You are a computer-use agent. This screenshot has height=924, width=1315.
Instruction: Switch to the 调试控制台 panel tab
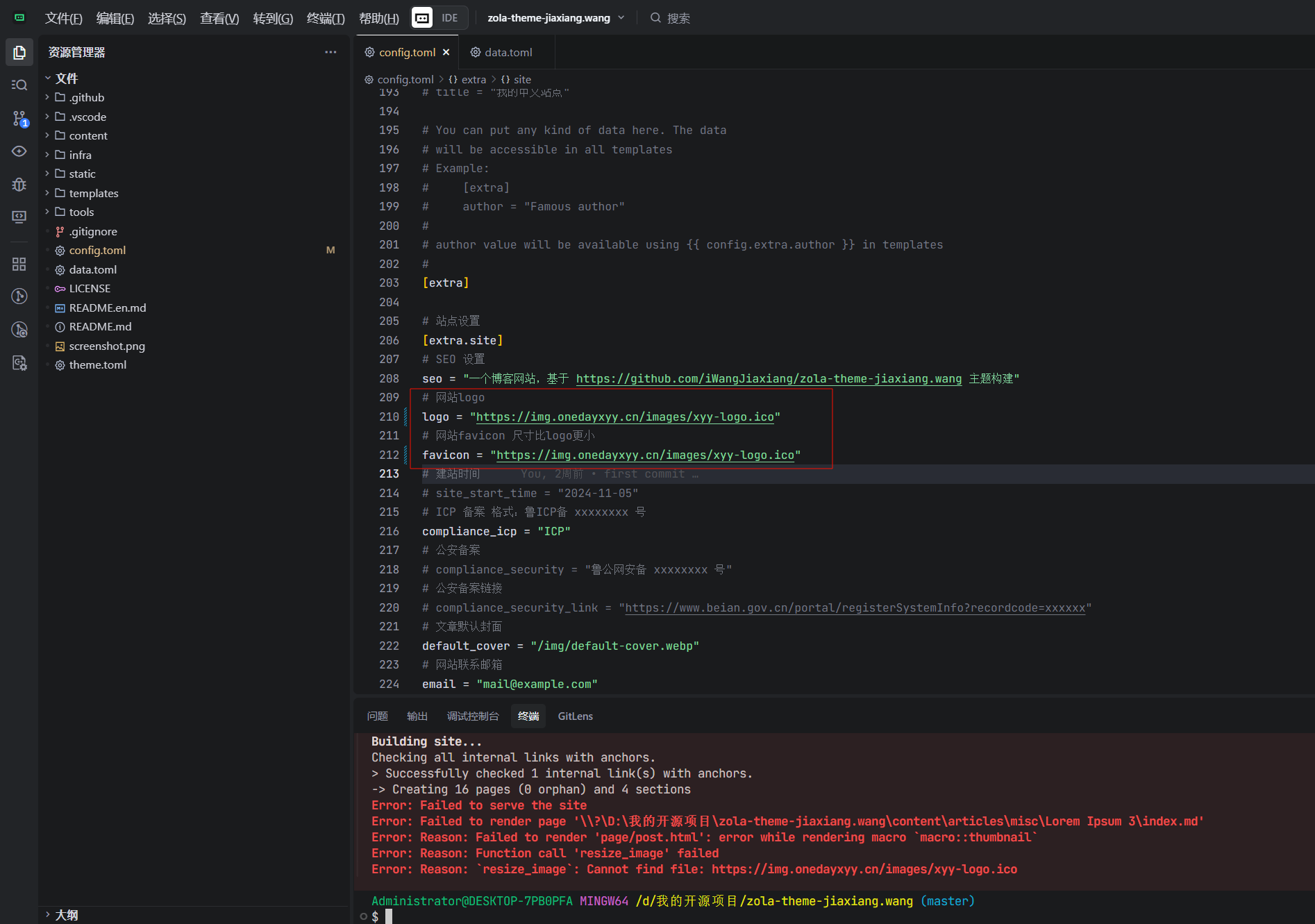[x=473, y=716]
